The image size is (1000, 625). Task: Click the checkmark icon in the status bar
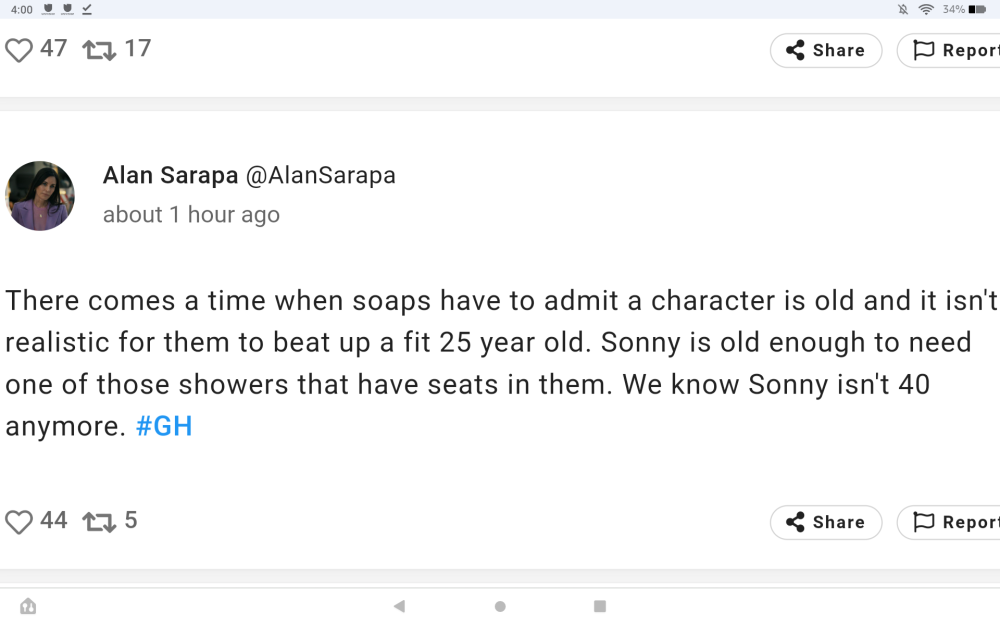click(86, 9)
